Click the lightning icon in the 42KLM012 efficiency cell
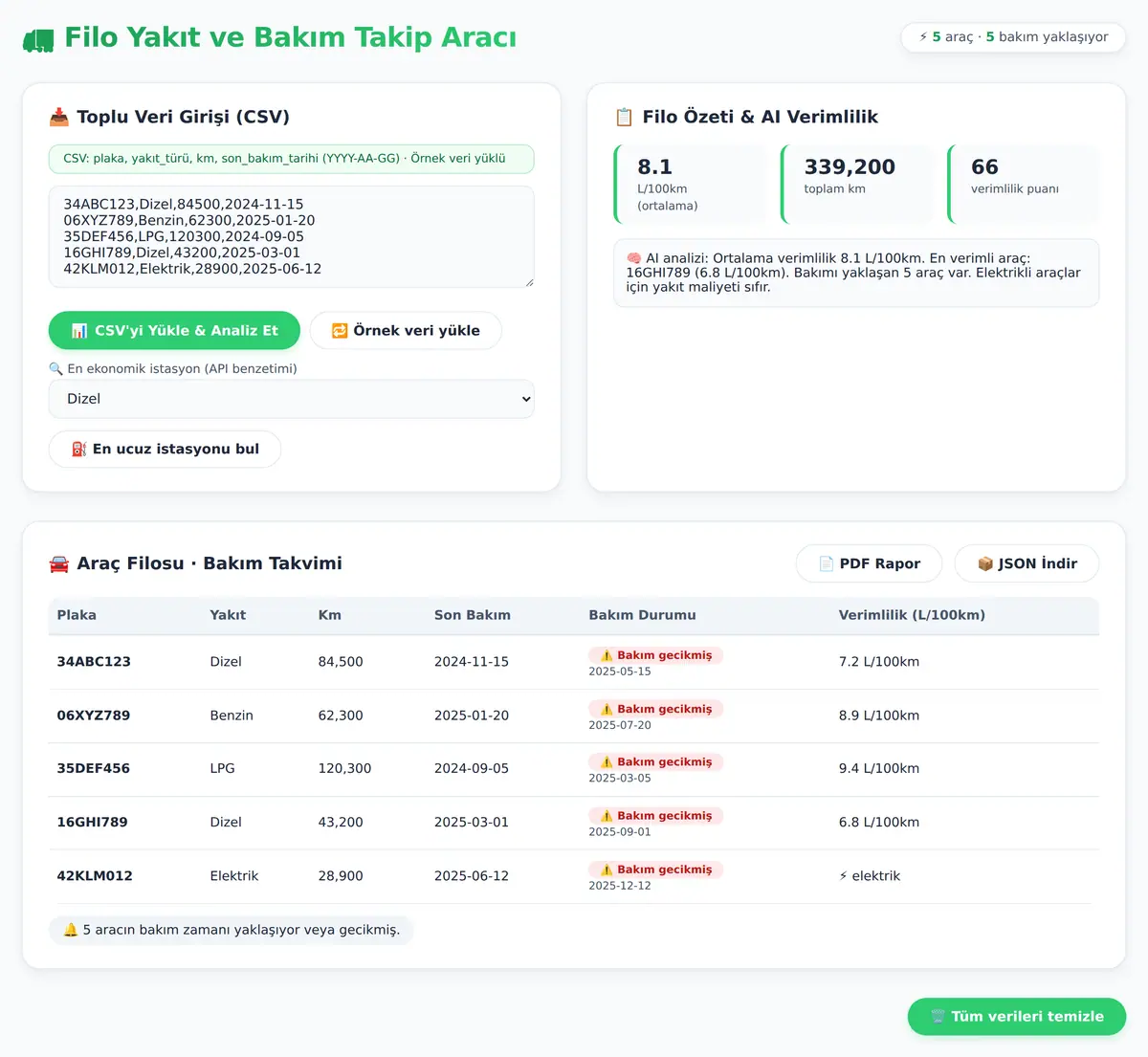Screen dimensions: 1148x1057 click(x=843, y=876)
